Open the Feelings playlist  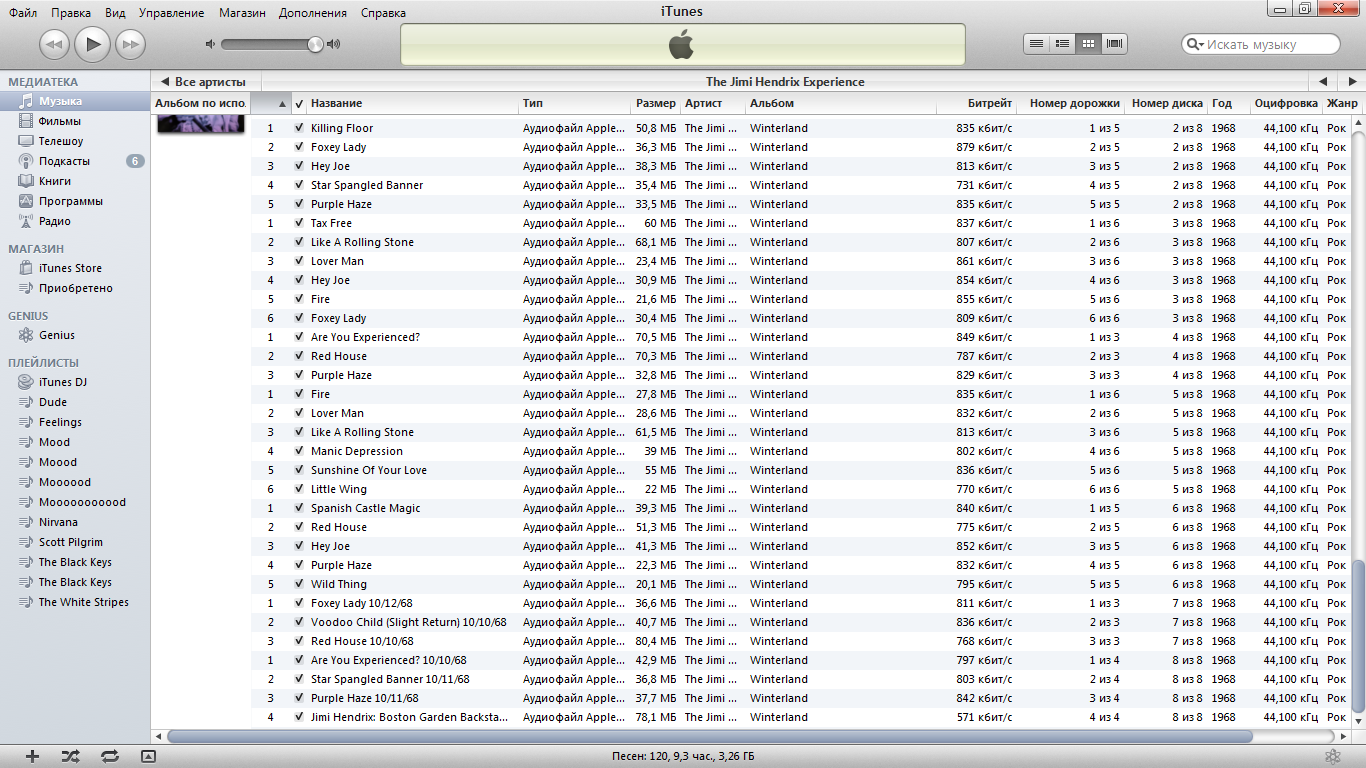pos(75,422)
